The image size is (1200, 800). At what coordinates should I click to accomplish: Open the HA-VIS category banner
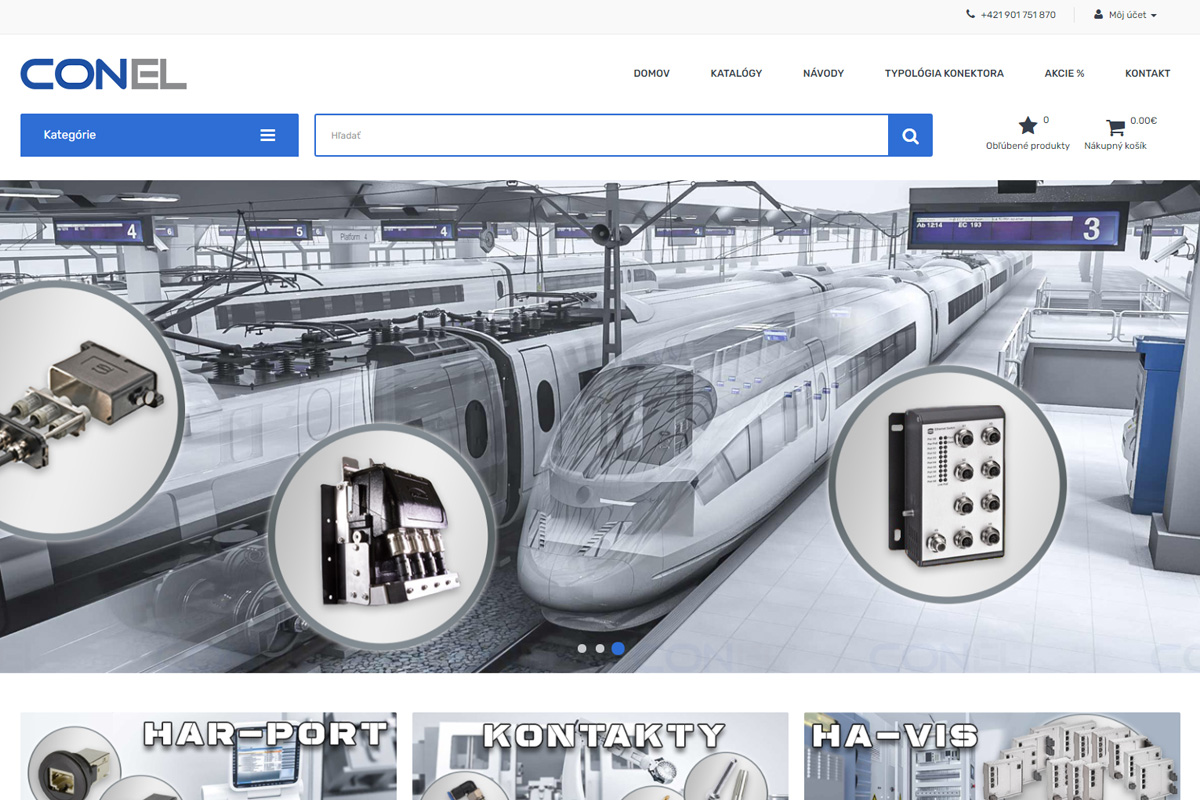tap(992, 756)
